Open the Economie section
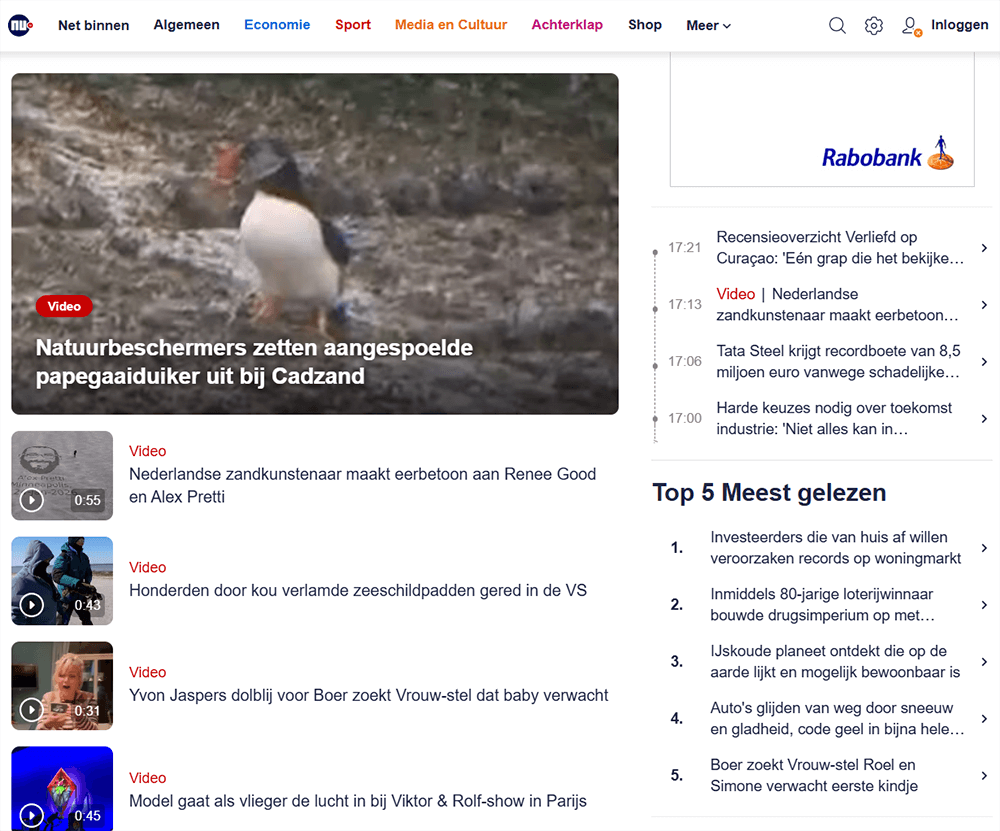Screen dimensions: 1000x831 pos(277,25)
